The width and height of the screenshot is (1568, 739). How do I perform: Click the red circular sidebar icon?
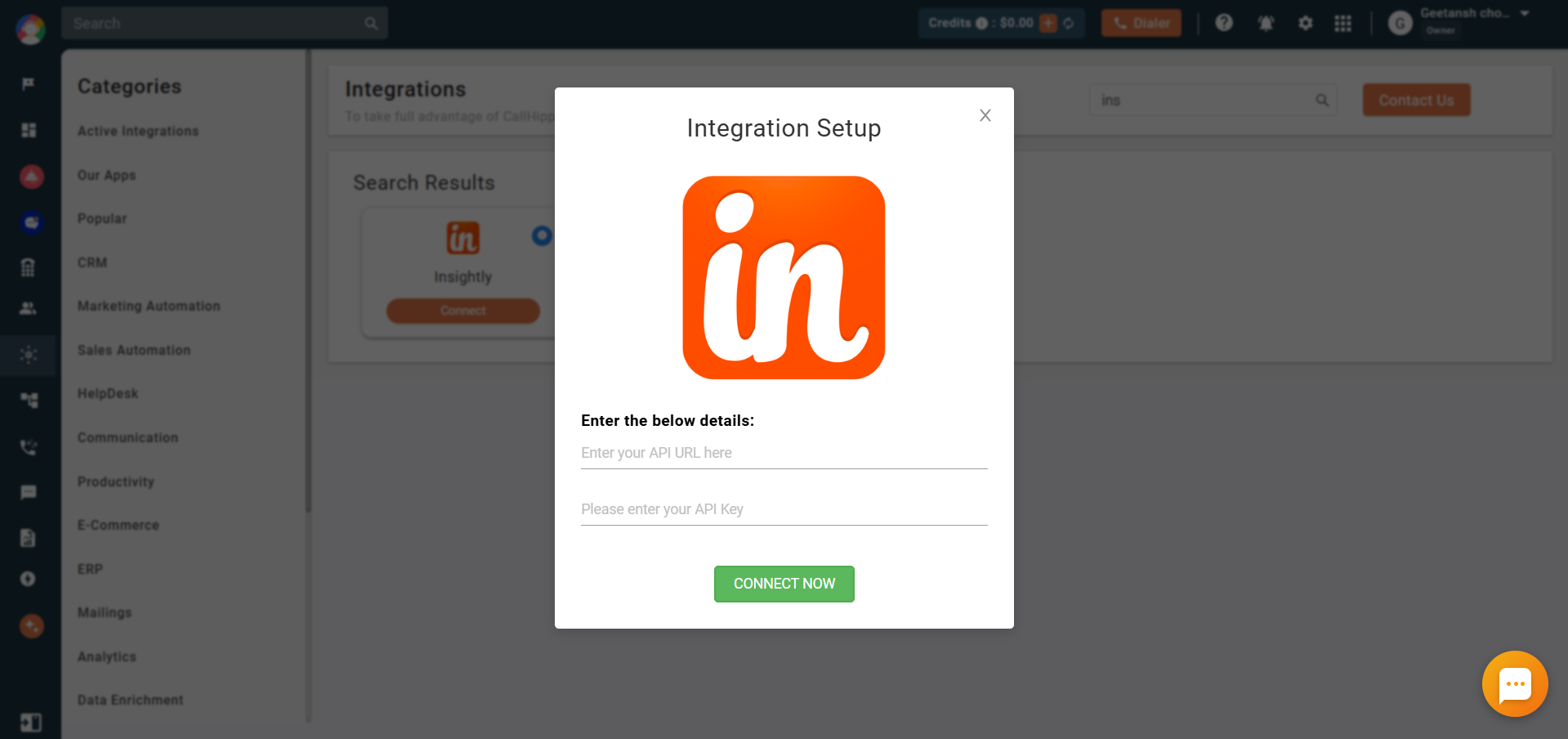coord(31,177)
